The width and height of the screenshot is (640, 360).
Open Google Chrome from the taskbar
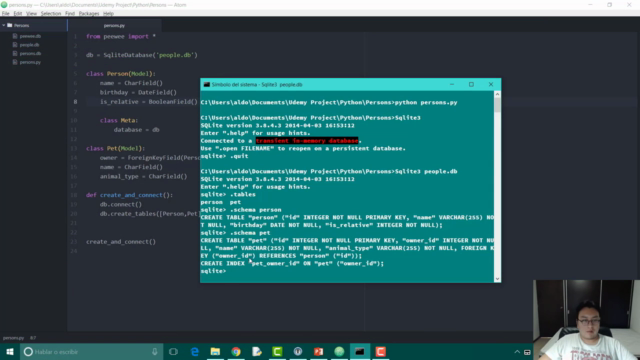(236, 352)
